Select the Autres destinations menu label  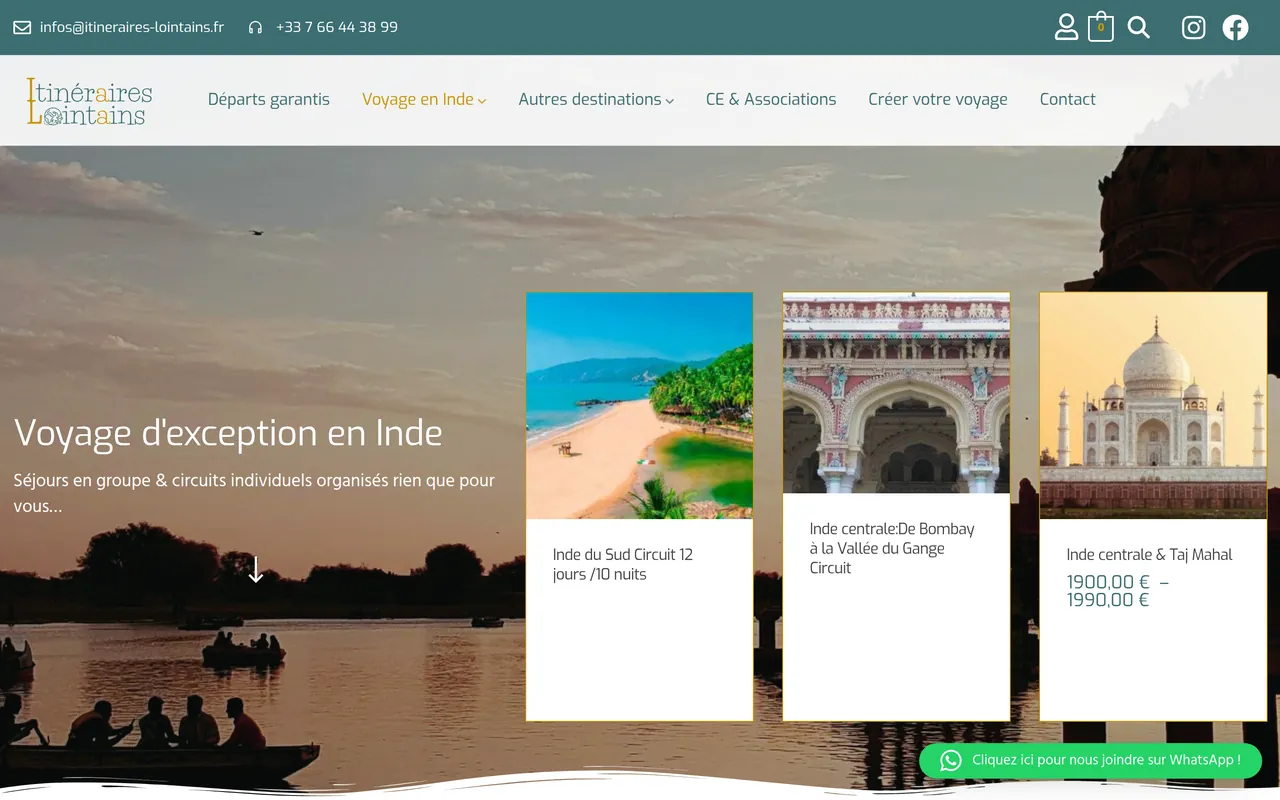590,99
